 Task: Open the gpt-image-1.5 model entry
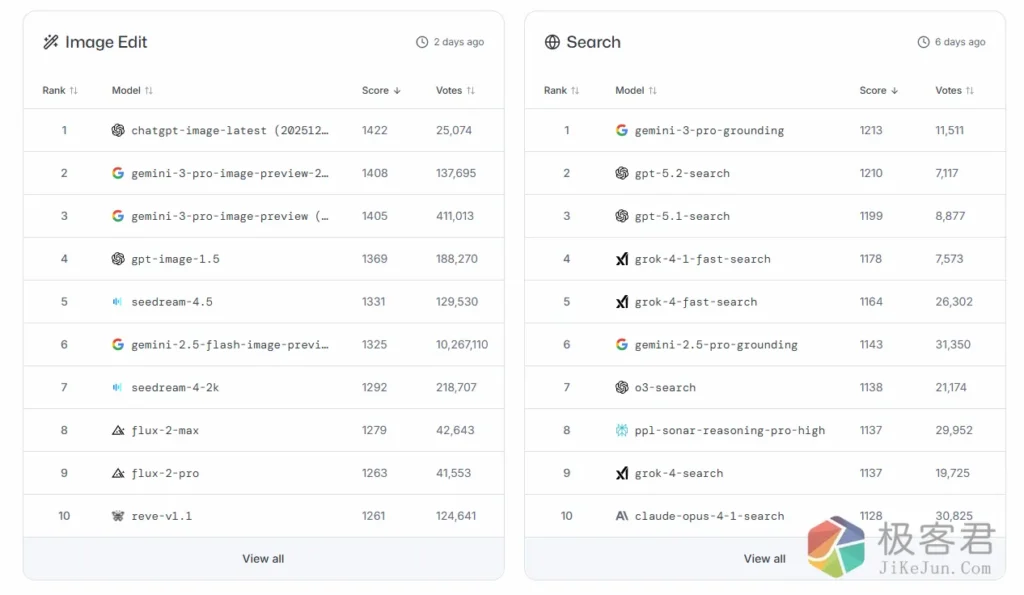click(175, 259)
